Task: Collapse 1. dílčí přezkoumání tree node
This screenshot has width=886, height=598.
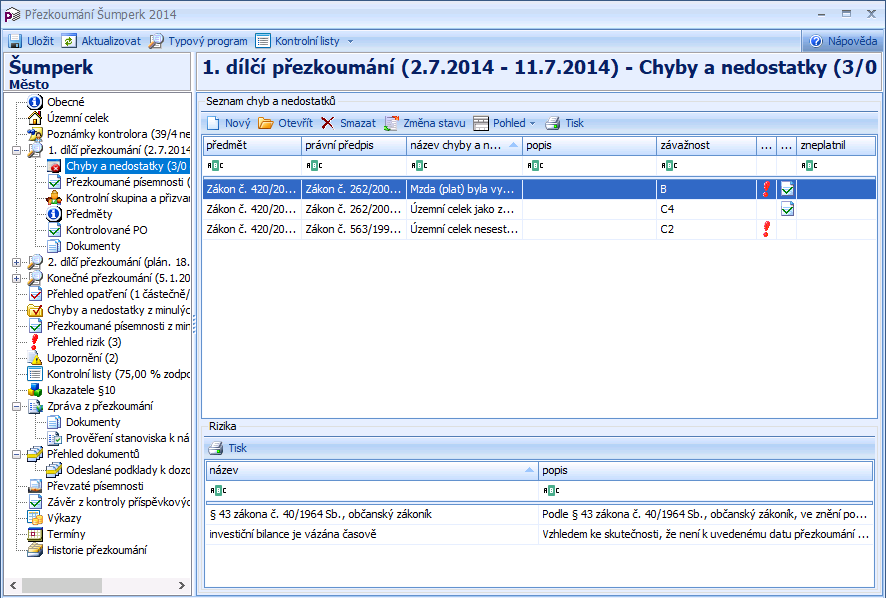Action: click(16, 150)
